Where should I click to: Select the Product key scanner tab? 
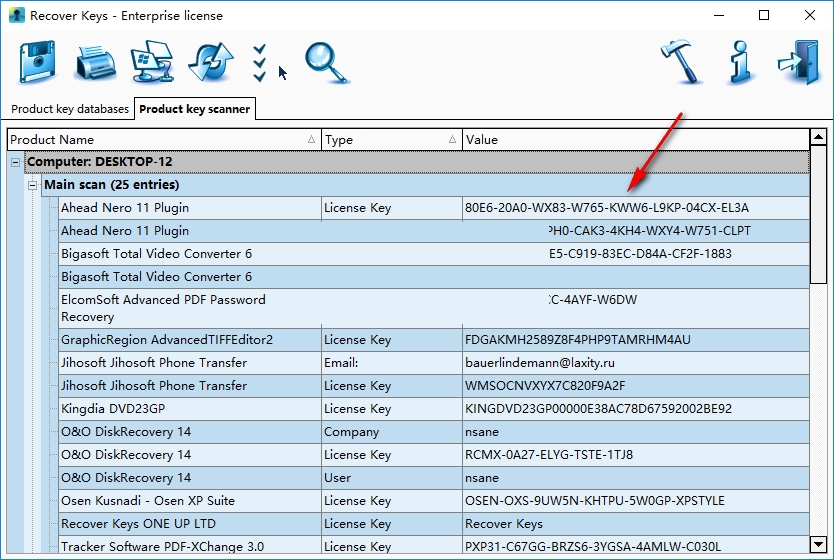click(195, 109)
